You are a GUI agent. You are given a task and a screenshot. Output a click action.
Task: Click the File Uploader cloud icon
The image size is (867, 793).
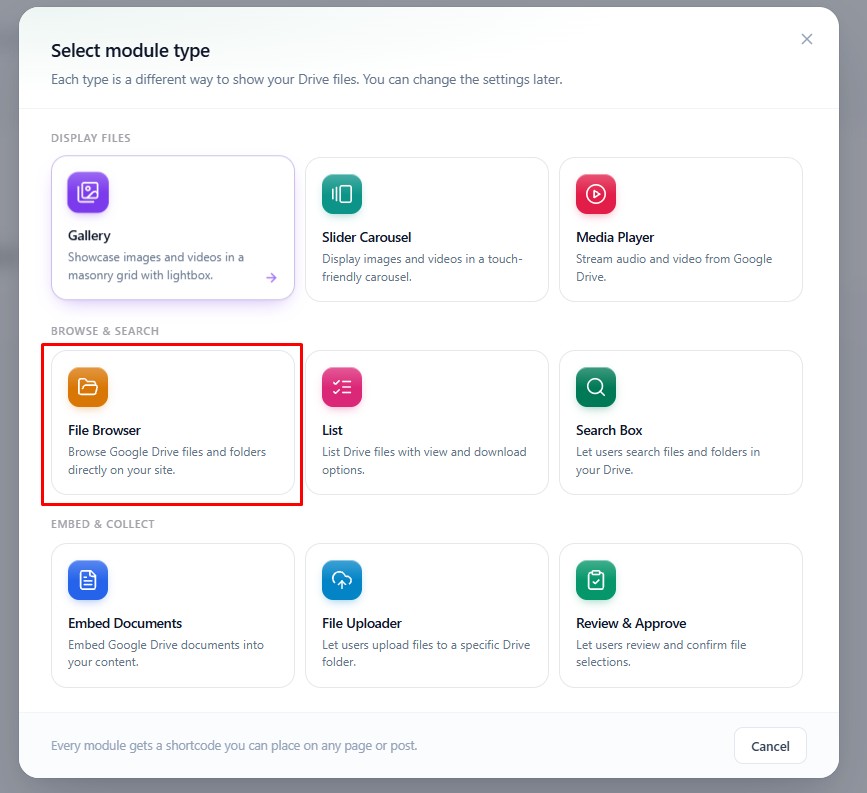342,580
